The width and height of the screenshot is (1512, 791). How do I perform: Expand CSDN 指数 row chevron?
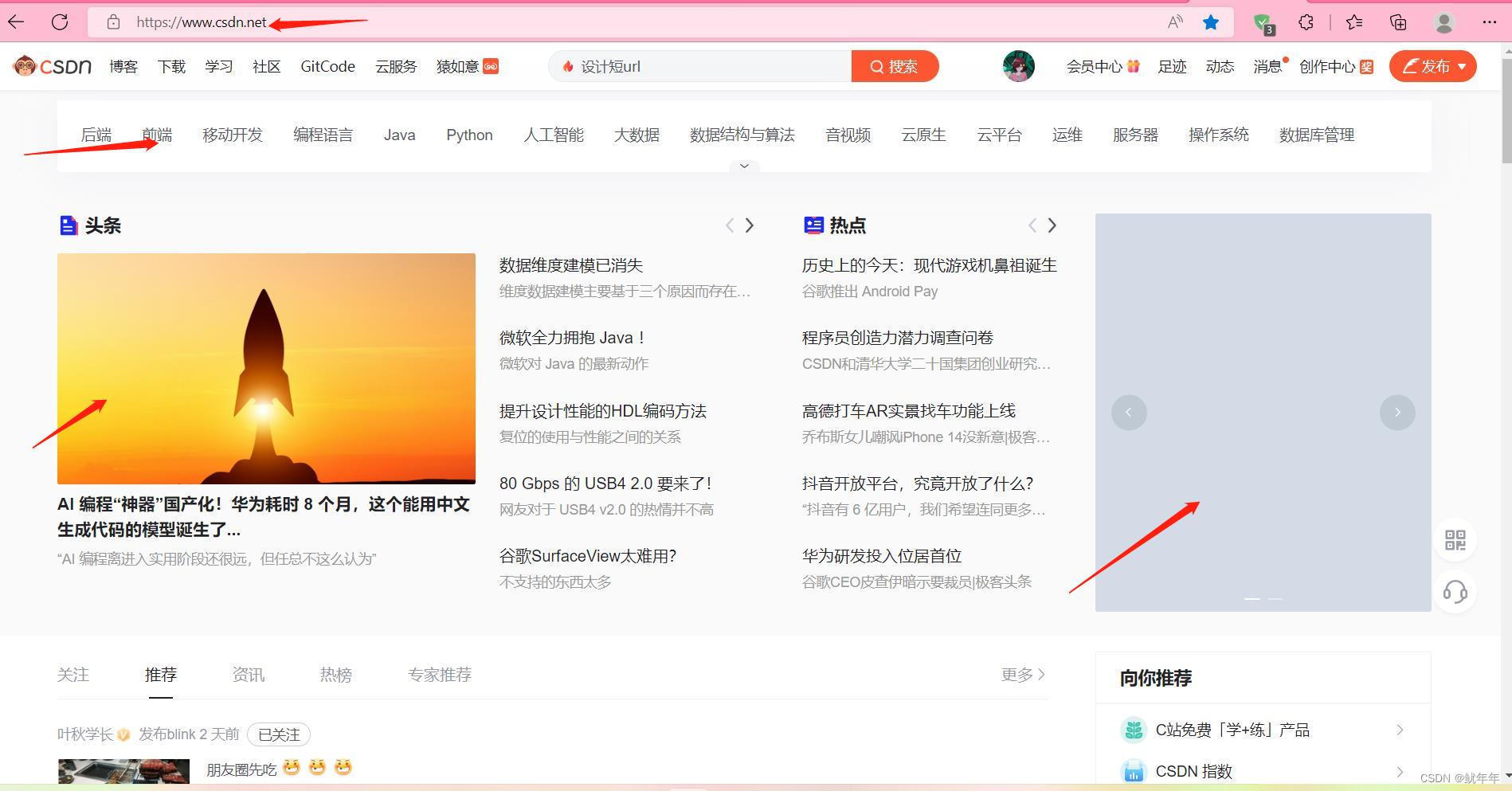1400,771
